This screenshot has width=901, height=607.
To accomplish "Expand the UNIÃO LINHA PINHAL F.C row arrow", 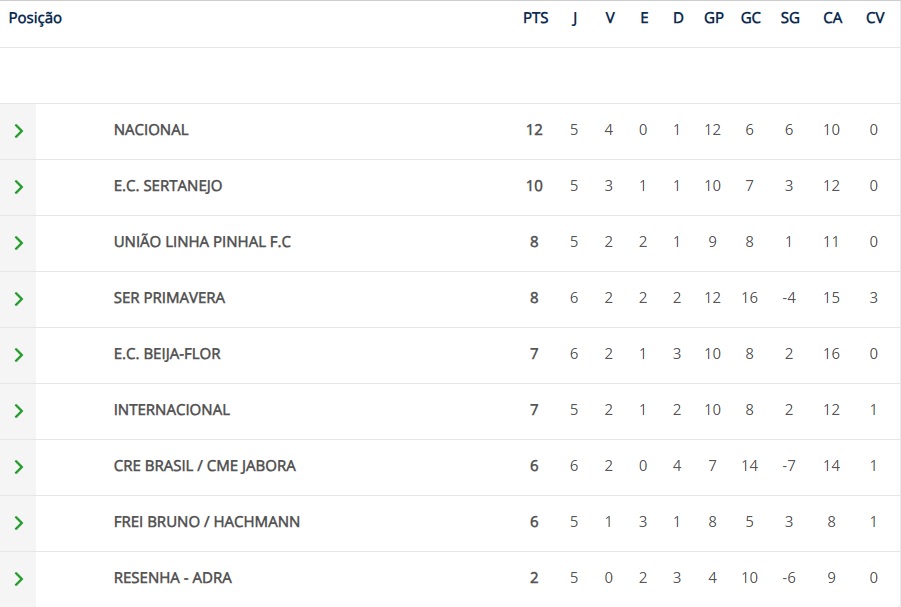I will coord(18,243).
